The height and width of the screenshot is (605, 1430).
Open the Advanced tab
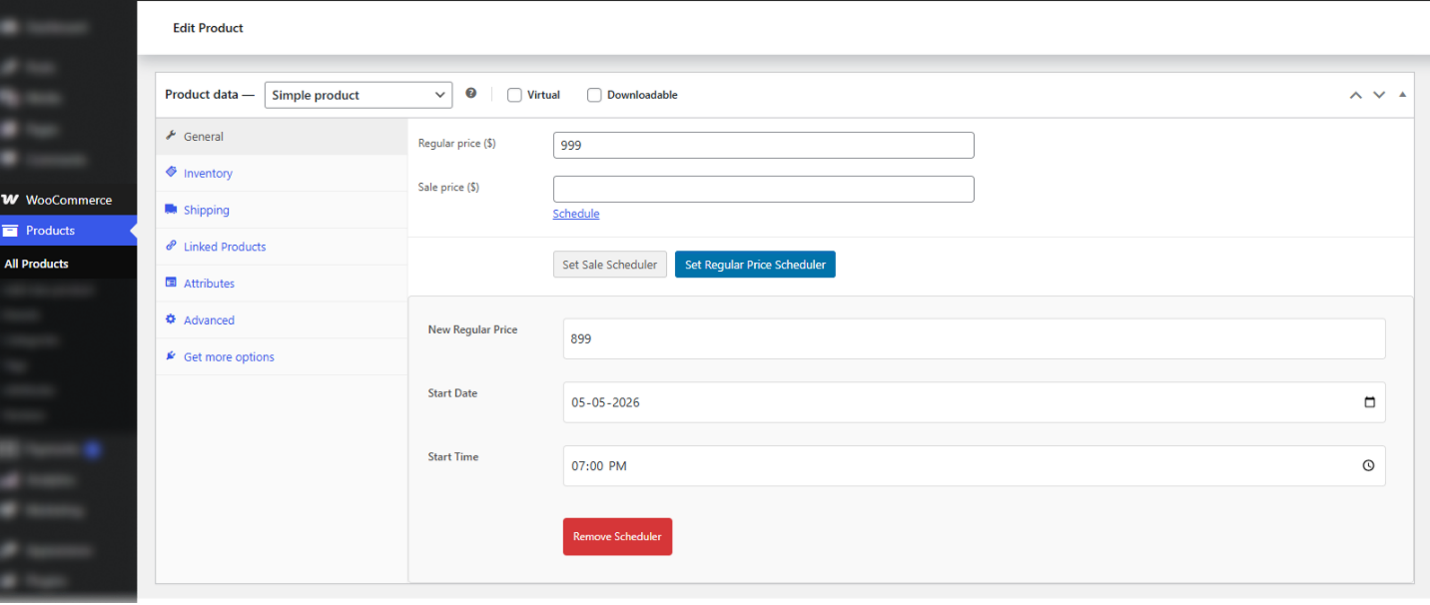[281, 320]
